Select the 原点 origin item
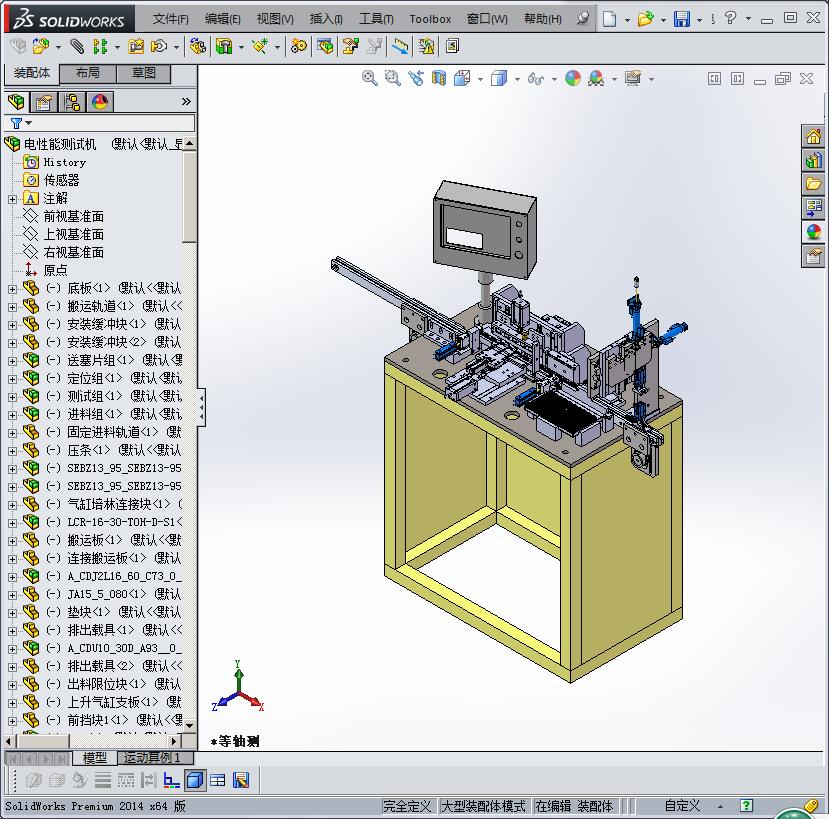This screenshot has width=829, height=819. pyautogui.click(x=55, y=270)
